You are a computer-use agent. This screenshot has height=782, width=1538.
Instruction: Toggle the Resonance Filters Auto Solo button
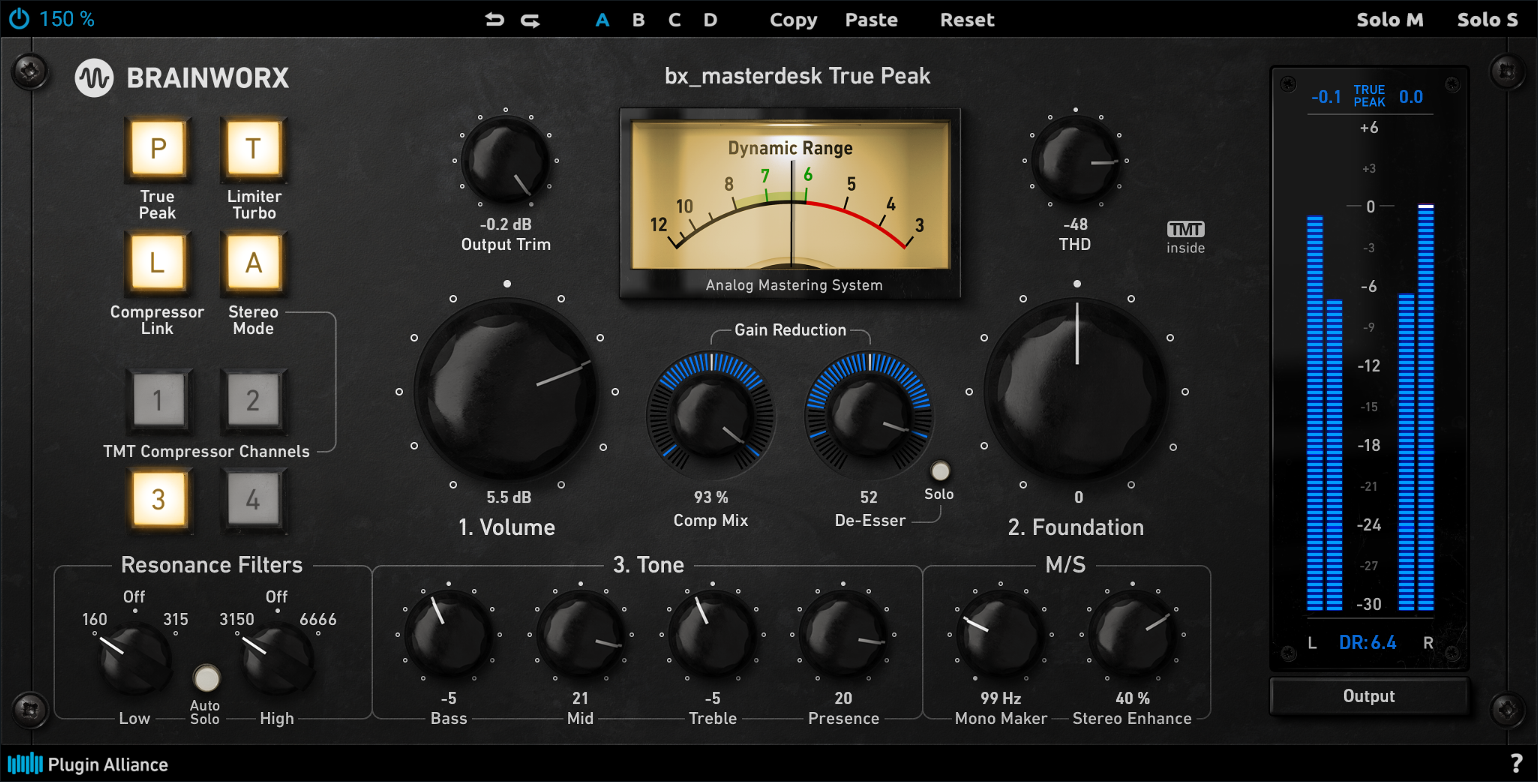coord(207,678)
